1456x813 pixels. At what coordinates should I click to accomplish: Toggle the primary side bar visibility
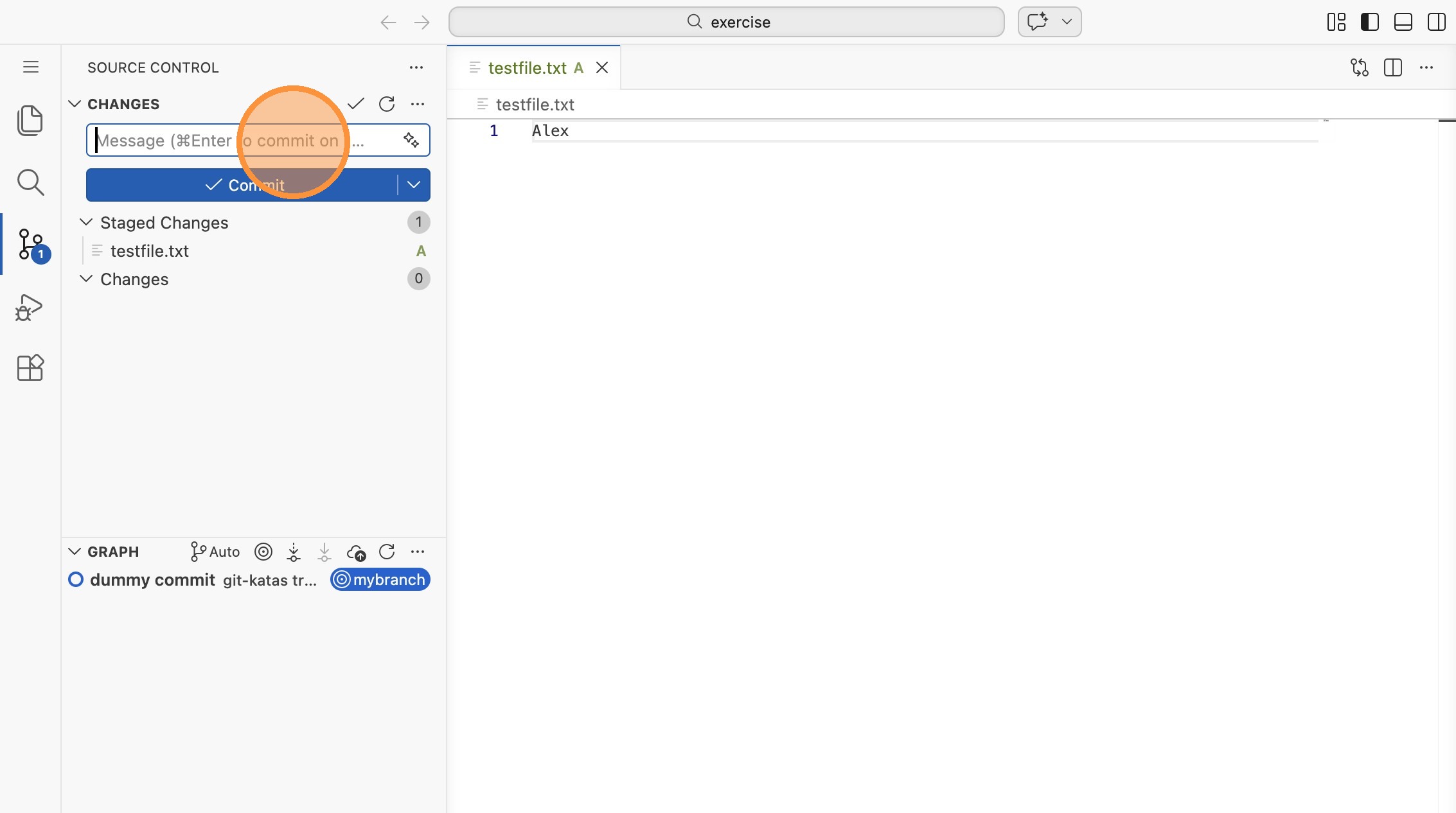(1369, 22)
